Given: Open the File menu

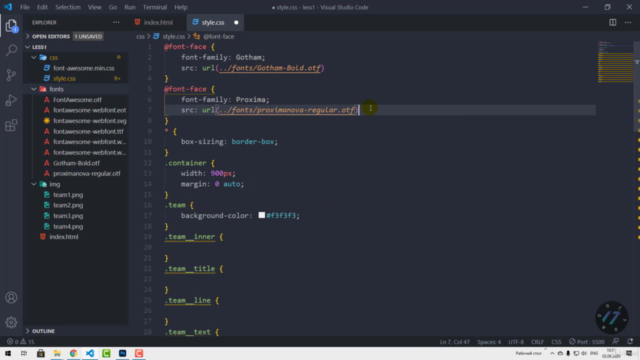Looking at the screenshot, I should click(24, 7).
